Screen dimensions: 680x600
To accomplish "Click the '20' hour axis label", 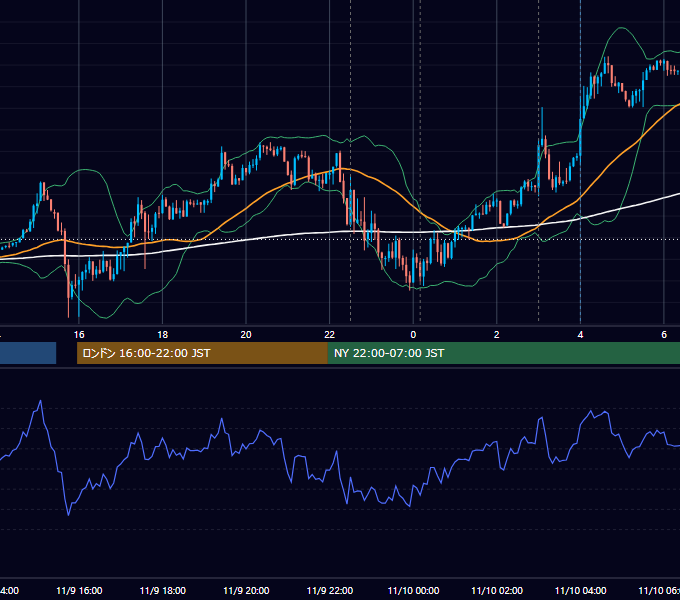I will click(x=246, y=335).
